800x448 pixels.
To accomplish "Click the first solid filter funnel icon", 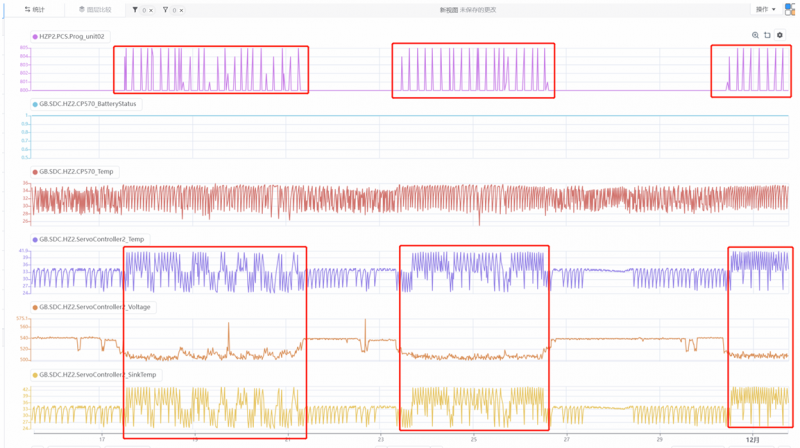I will point(135,10).
